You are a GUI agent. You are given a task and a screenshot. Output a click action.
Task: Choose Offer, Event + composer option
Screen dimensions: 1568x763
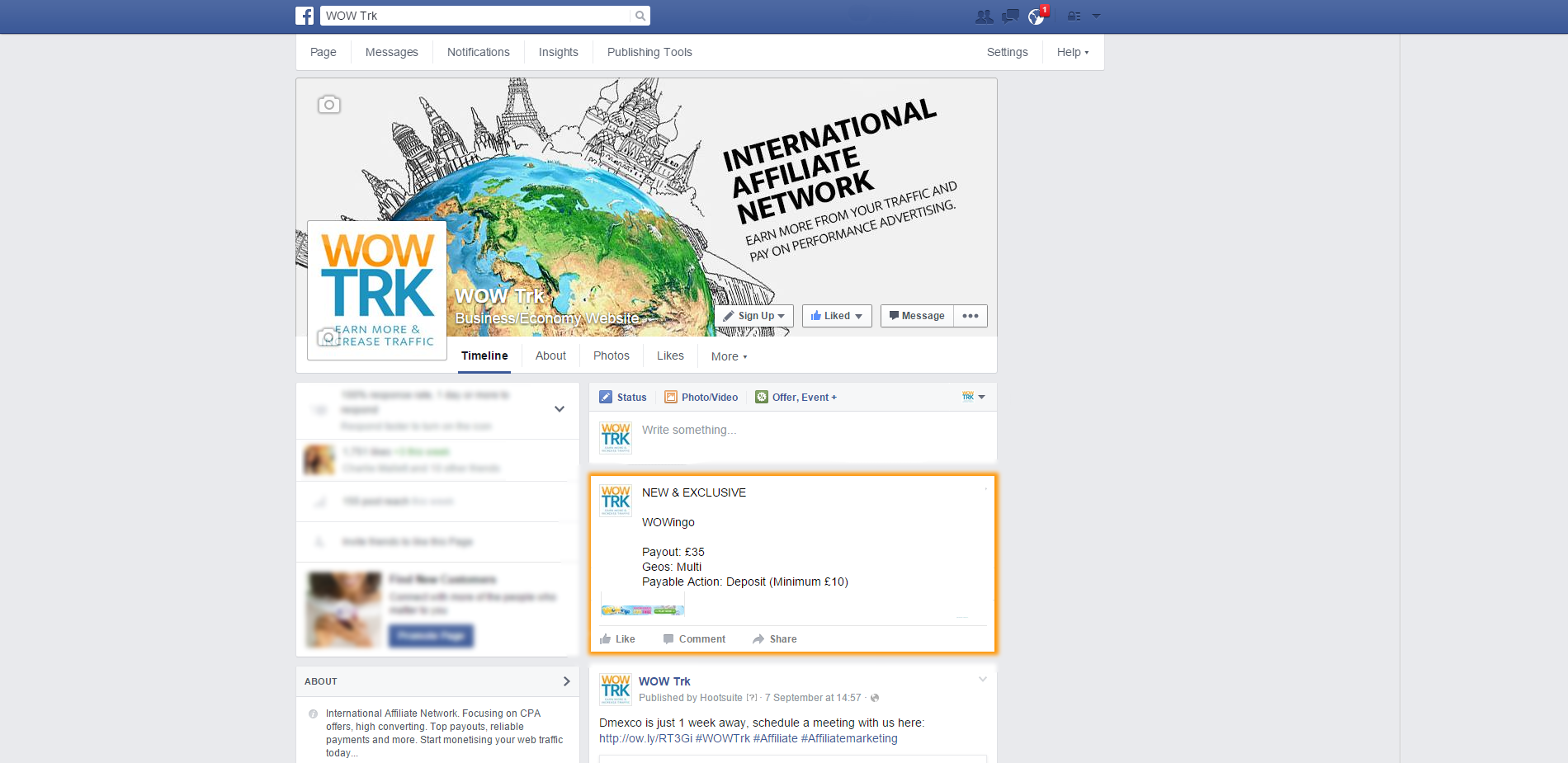pyautogui.click(x=796, y=398)
